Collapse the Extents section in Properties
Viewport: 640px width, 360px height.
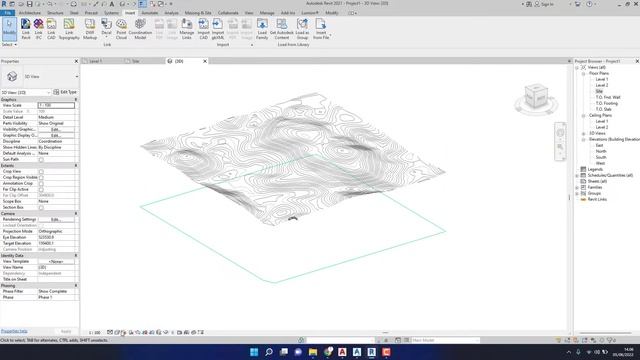(76, 166)
